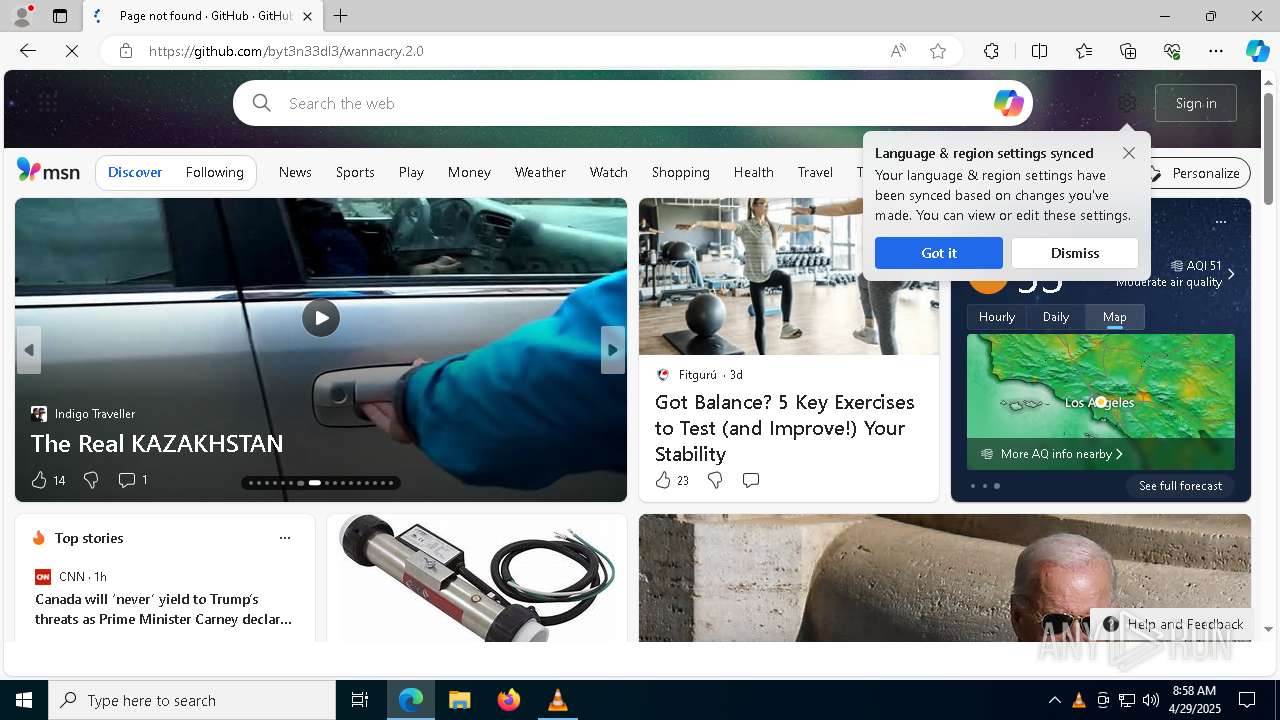Close the Language & region popup

click(x=1128, y=153)
